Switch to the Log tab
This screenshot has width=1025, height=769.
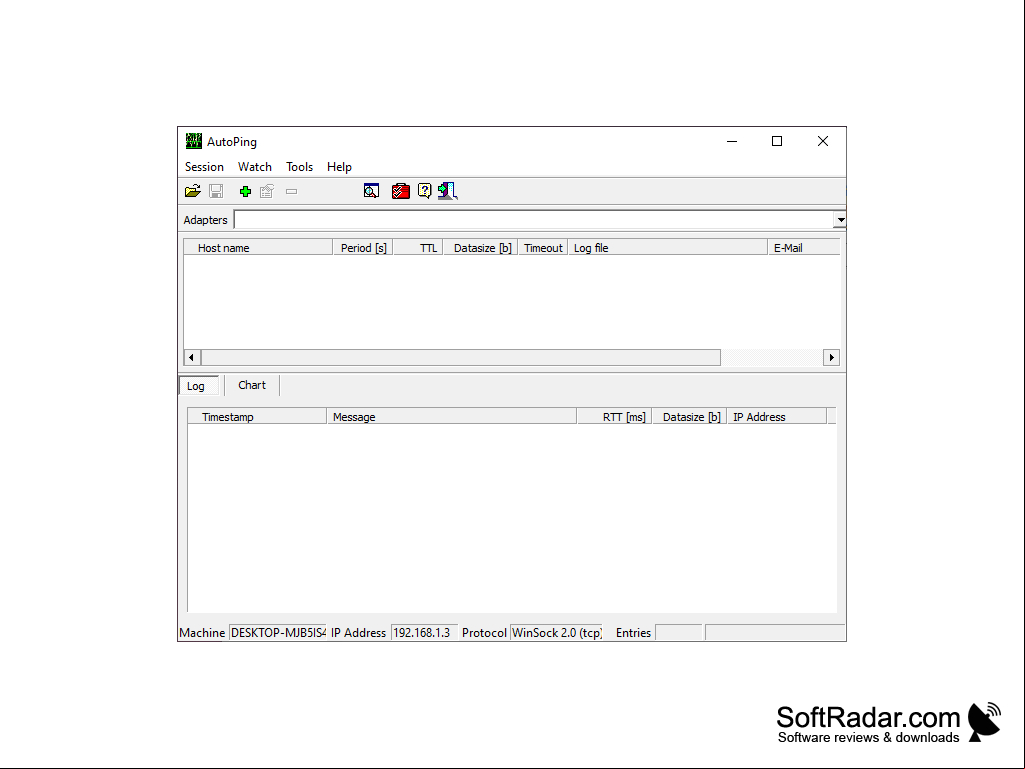[199, 386]
